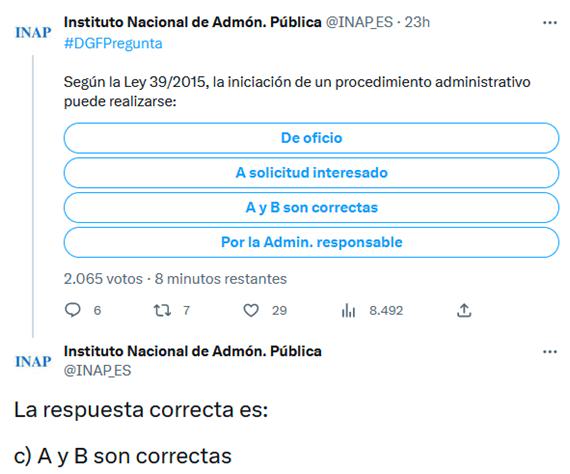
Task: Retweet the INAP poll tweet
Action: pos(162,310)
